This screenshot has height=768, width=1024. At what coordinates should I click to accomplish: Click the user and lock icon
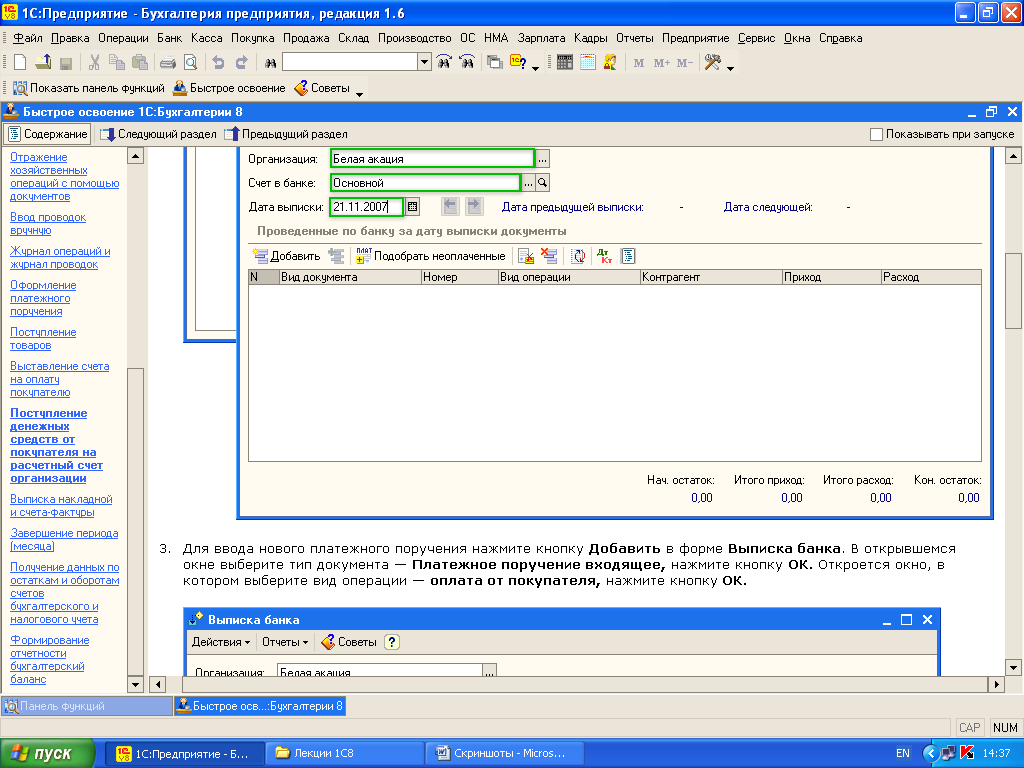pyautogui.click(x=610, y=63)
